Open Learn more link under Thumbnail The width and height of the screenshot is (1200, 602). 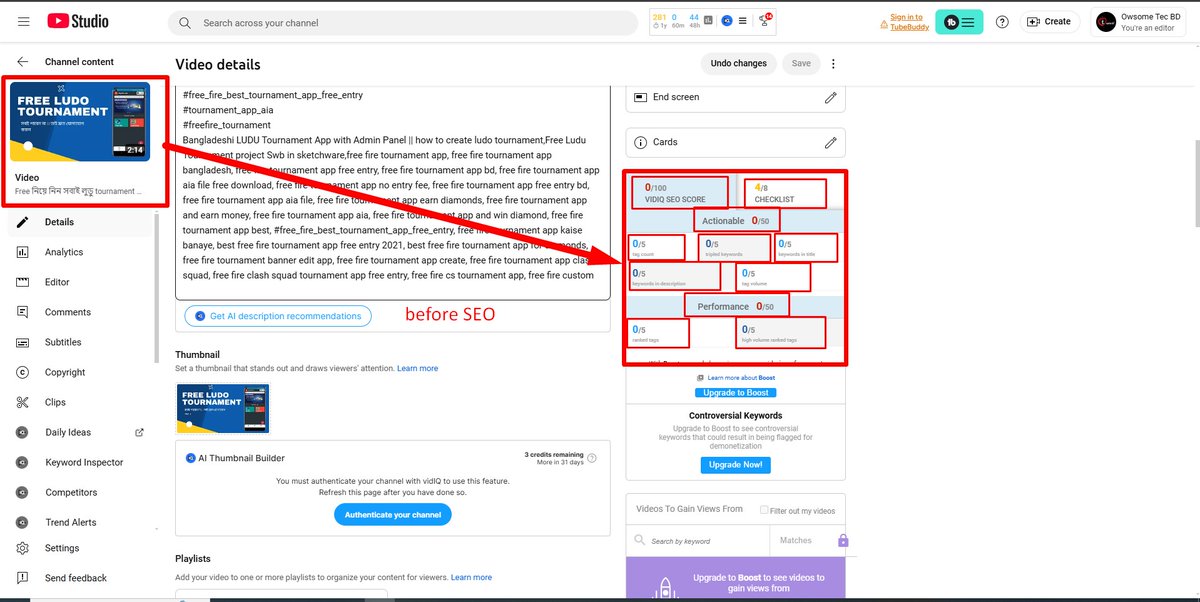pyautogui.click(x=417, y=368)
